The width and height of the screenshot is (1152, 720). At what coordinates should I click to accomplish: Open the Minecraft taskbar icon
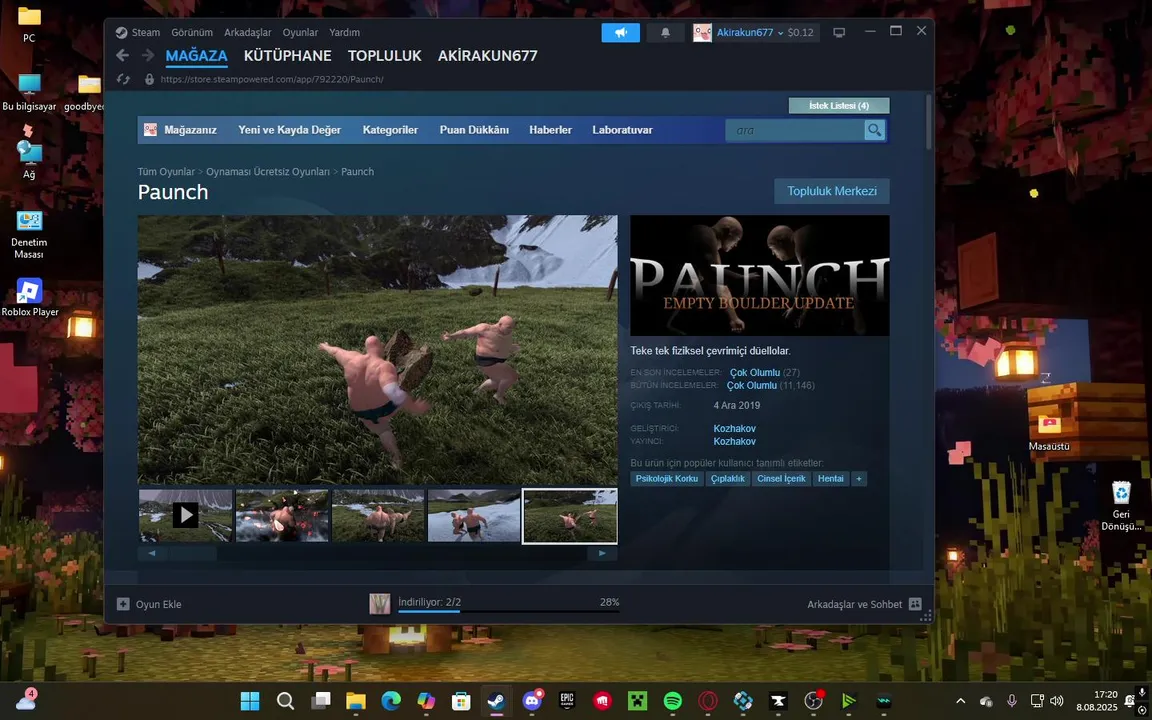coord(637,701)
